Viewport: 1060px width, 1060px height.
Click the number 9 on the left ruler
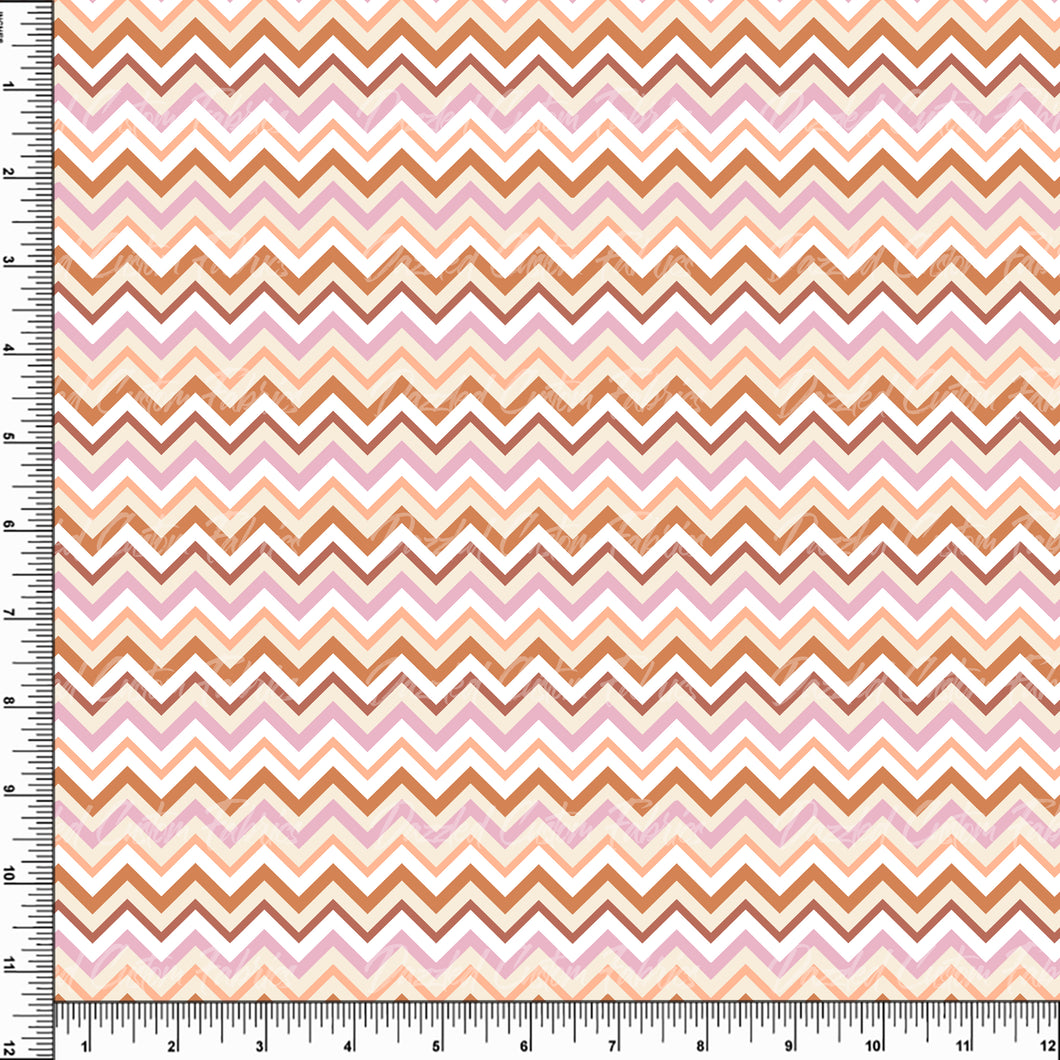9,789
